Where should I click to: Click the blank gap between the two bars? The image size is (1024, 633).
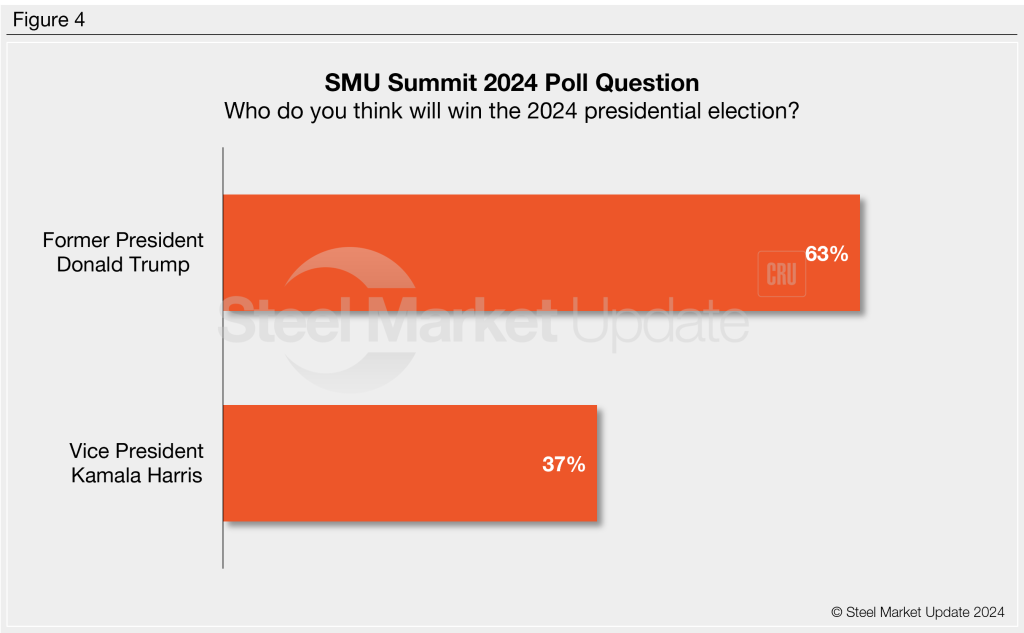[500, 358]
